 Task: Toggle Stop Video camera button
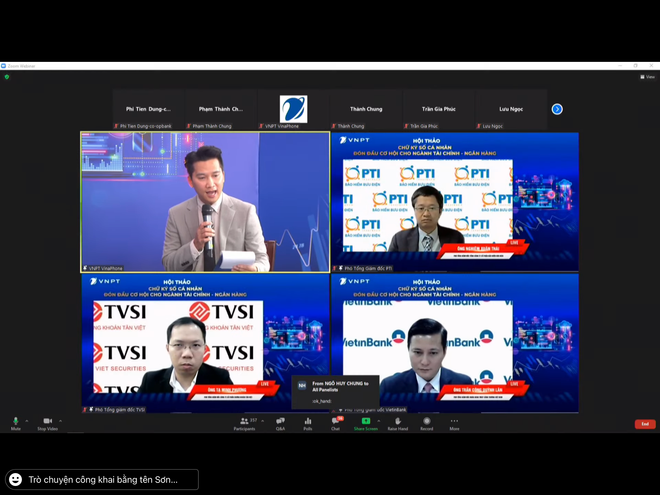47,422
